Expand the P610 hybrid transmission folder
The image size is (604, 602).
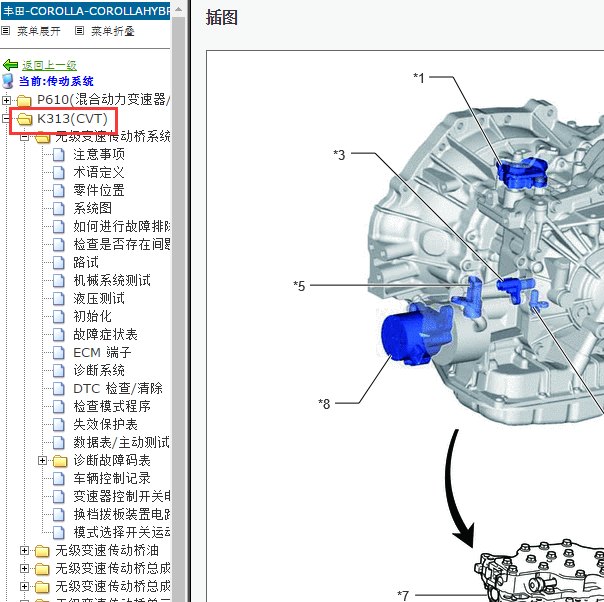click(6, 101)
